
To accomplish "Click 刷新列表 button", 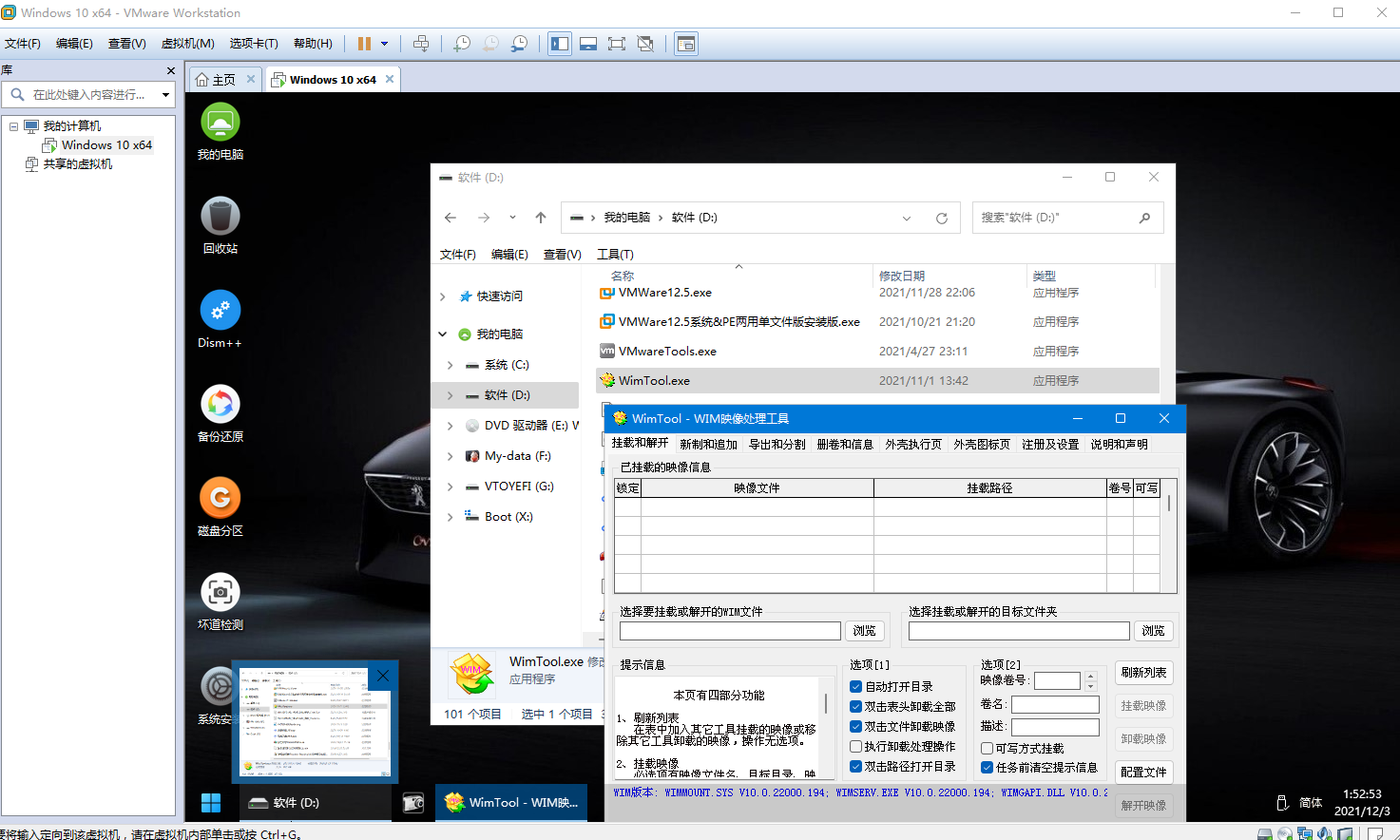I will coord(1143,673).
